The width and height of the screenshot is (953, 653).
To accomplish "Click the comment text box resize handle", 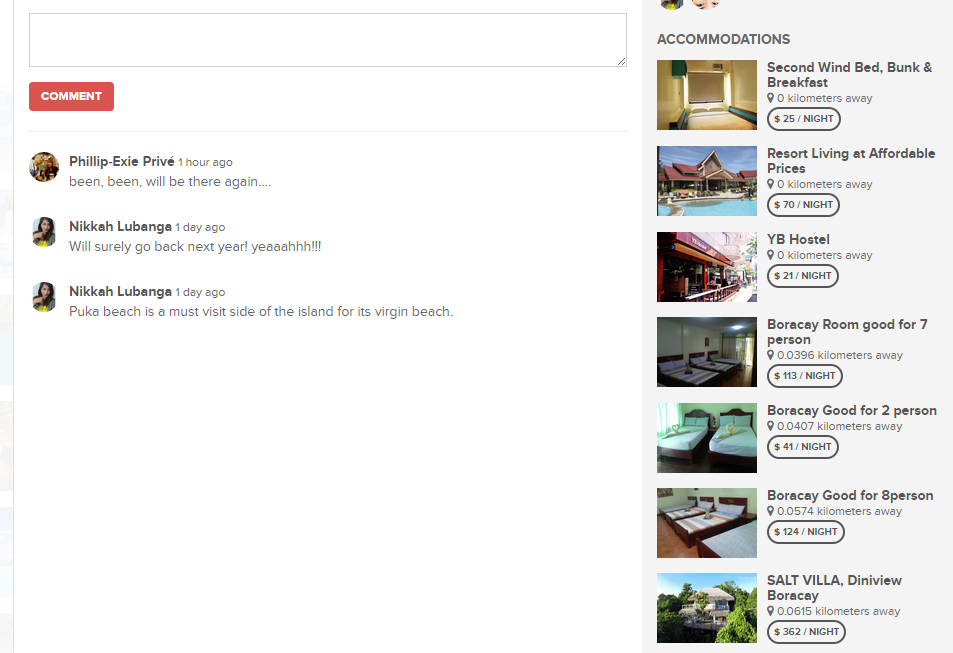I will point(621,61).
